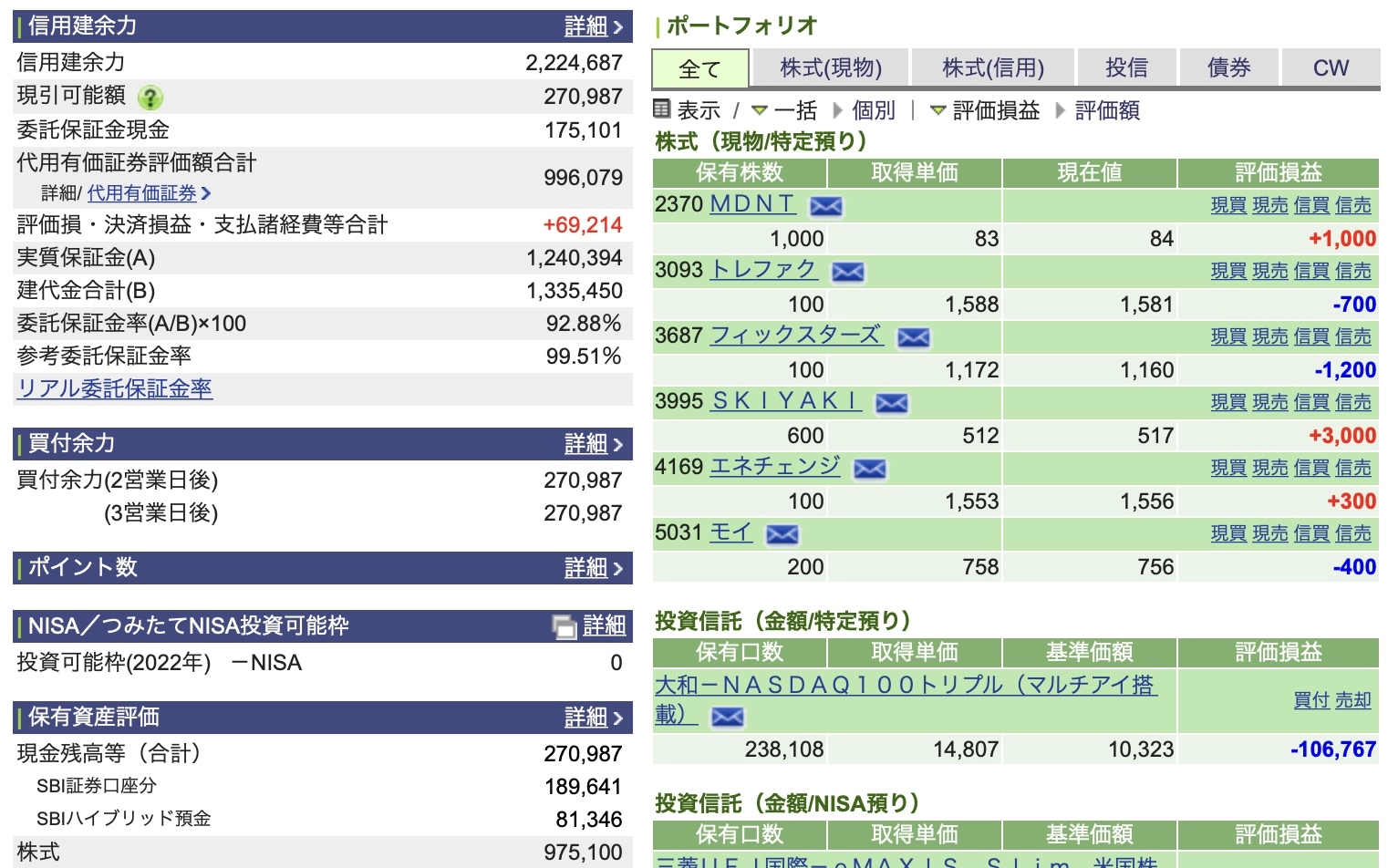Viewport: 1388px width, 868px height.
Task: Click the mail icon next to エネチェンジ
Action: tap(869, 469)
